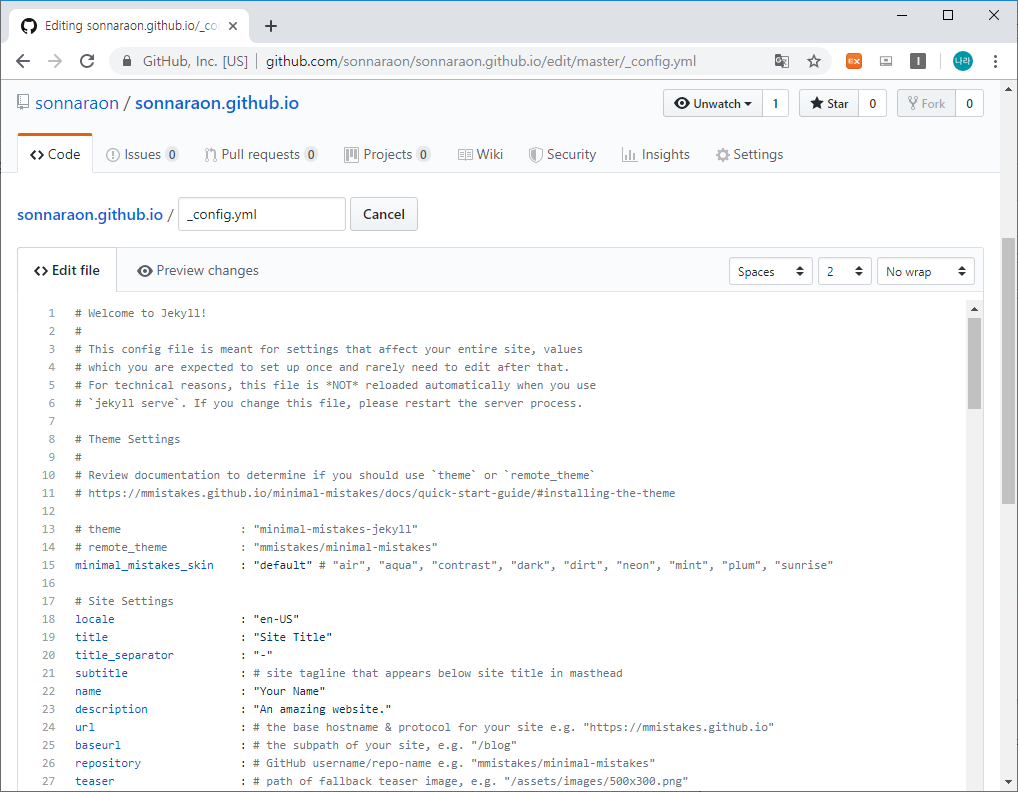This screenshot has height=792, width=1018.
Task: Click the editor vertical scrollbar thumb
Action: pos(974,363)
